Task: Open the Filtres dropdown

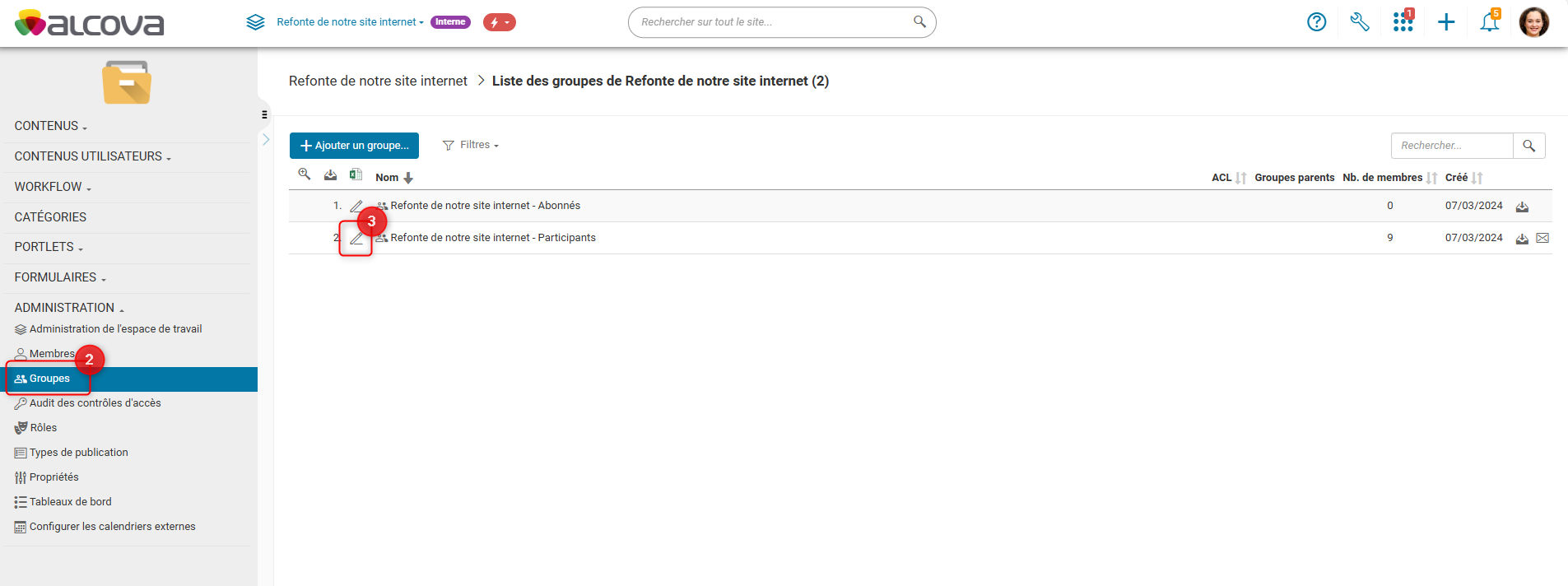Action: coord(471,145)
